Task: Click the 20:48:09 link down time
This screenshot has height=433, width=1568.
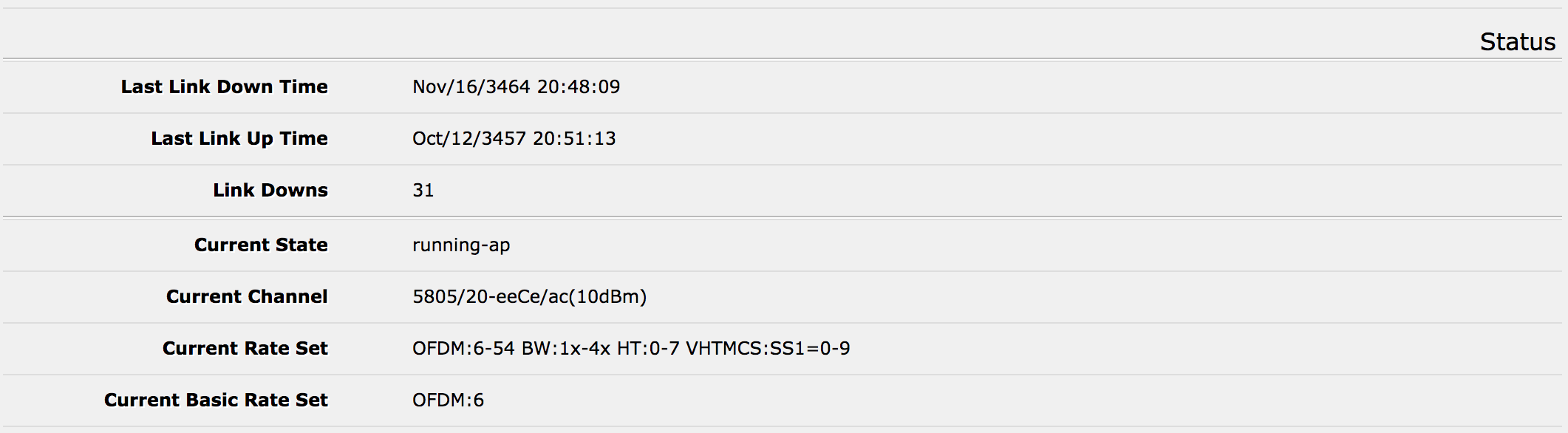Action: coord(579,87)
